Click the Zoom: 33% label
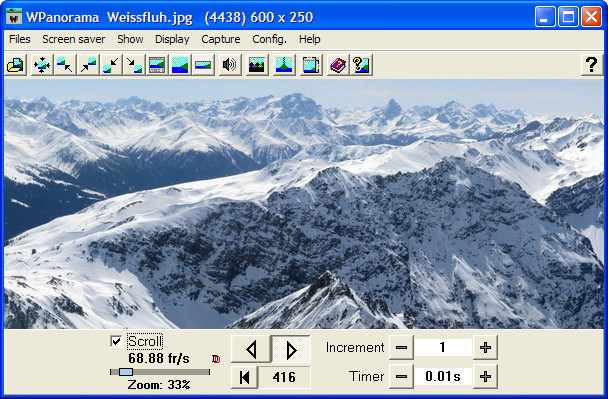608x399 pixels. click(x=159, y=385)
